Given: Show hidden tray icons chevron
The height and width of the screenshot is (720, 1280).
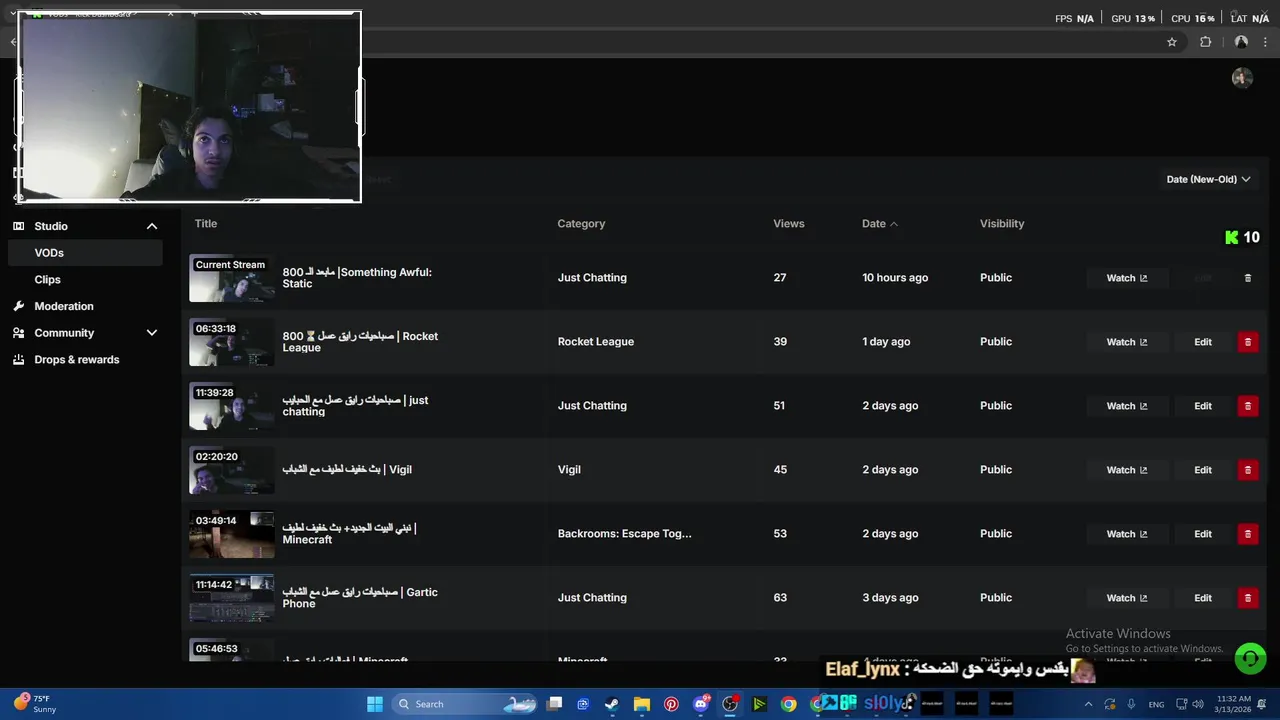Looking at the screenshot, I should (1088, 704).
